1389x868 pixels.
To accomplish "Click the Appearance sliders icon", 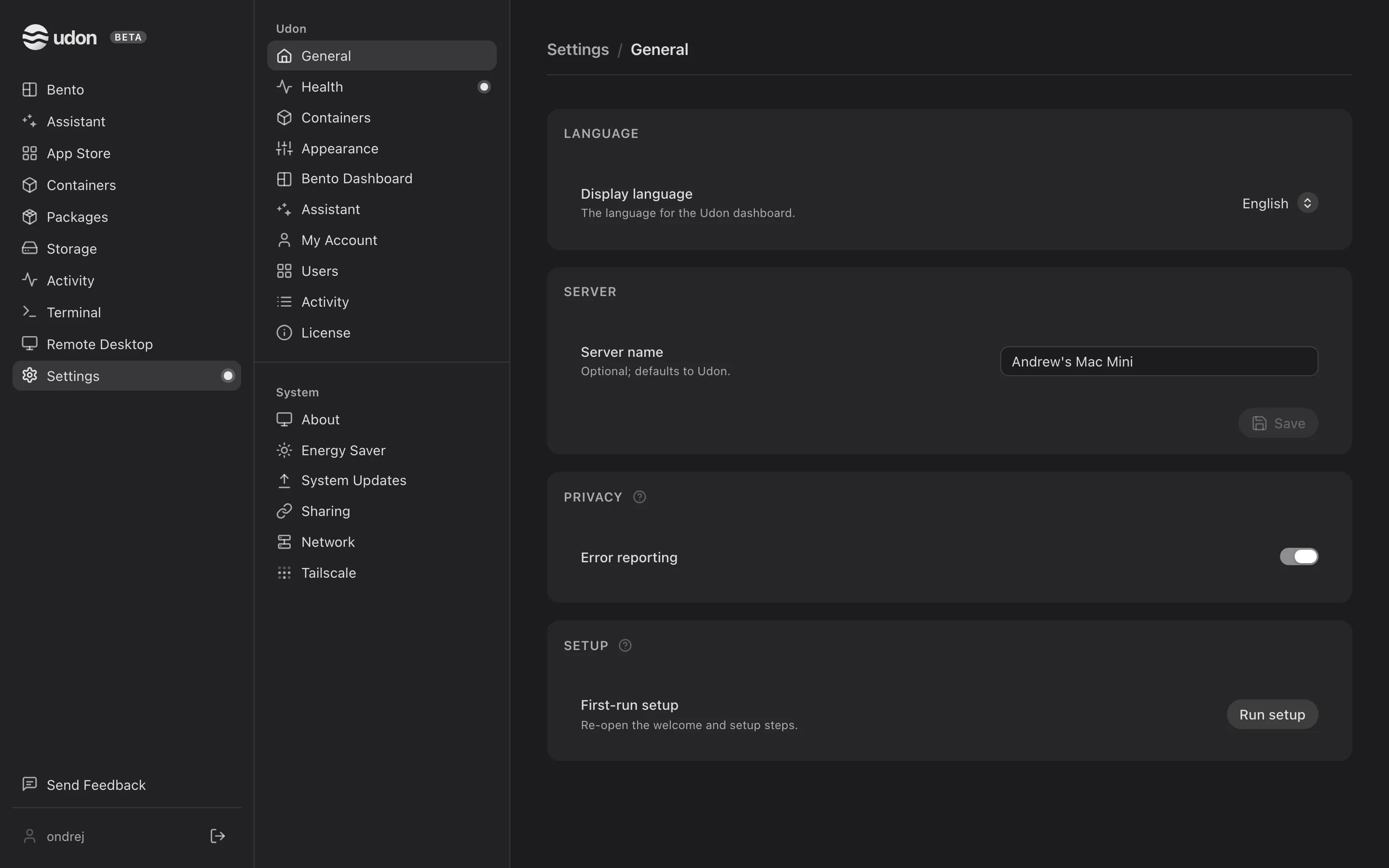I will (284, 148).
